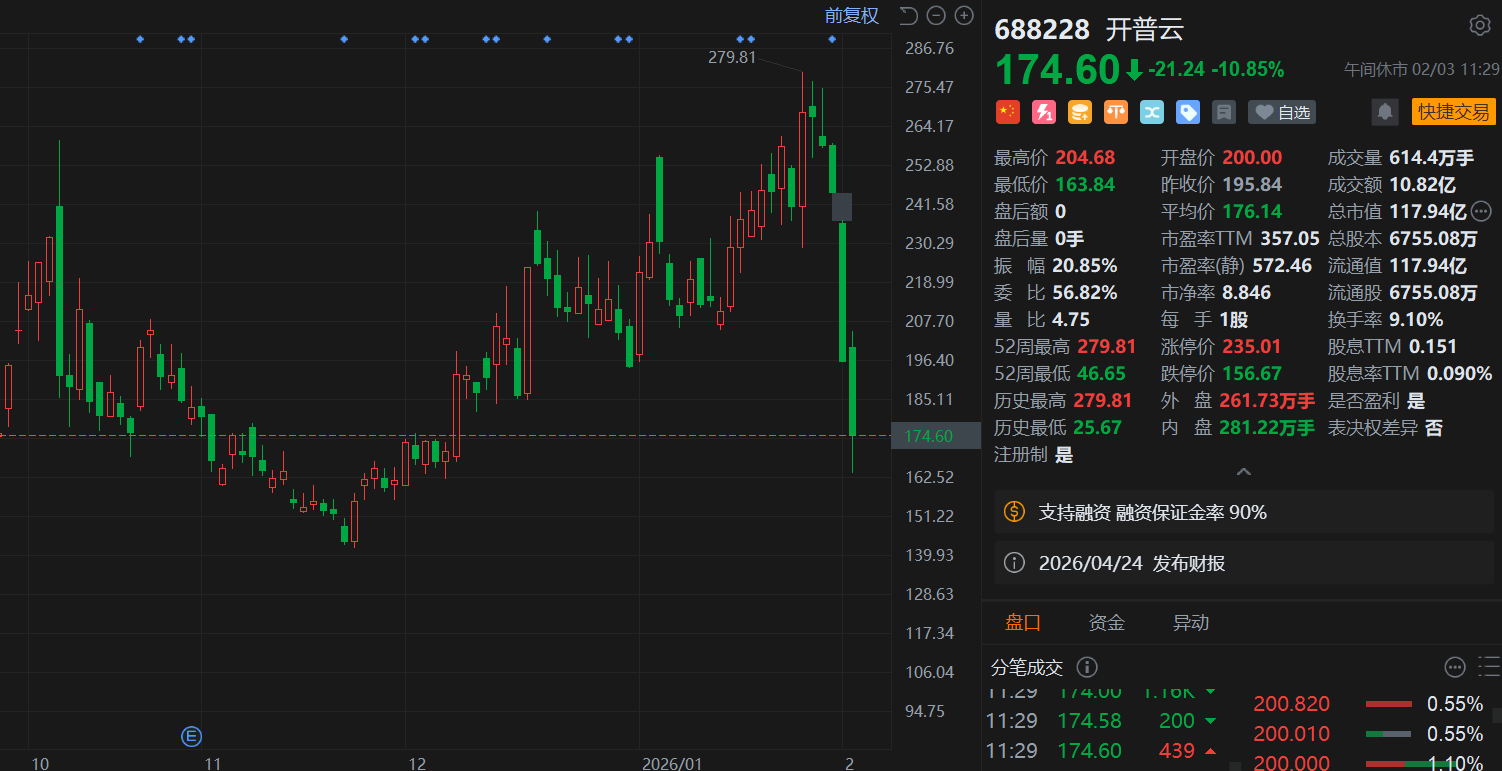Click the cyan shuffle arrows icon
Image resolution: width=1502 pixels, height=771 pixels.
coord(1152,112)
